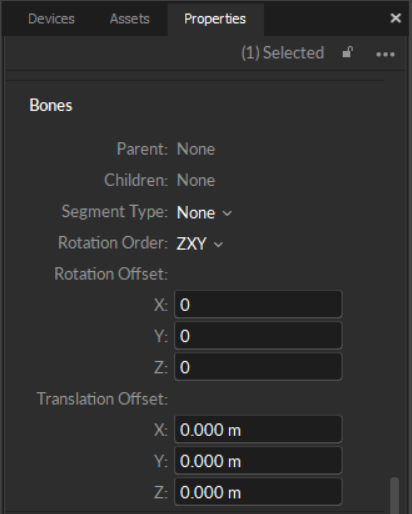Viewport: 412px width, 514px height.
Task: Click the Rotation Offset X field
Action: click(258, 304)
